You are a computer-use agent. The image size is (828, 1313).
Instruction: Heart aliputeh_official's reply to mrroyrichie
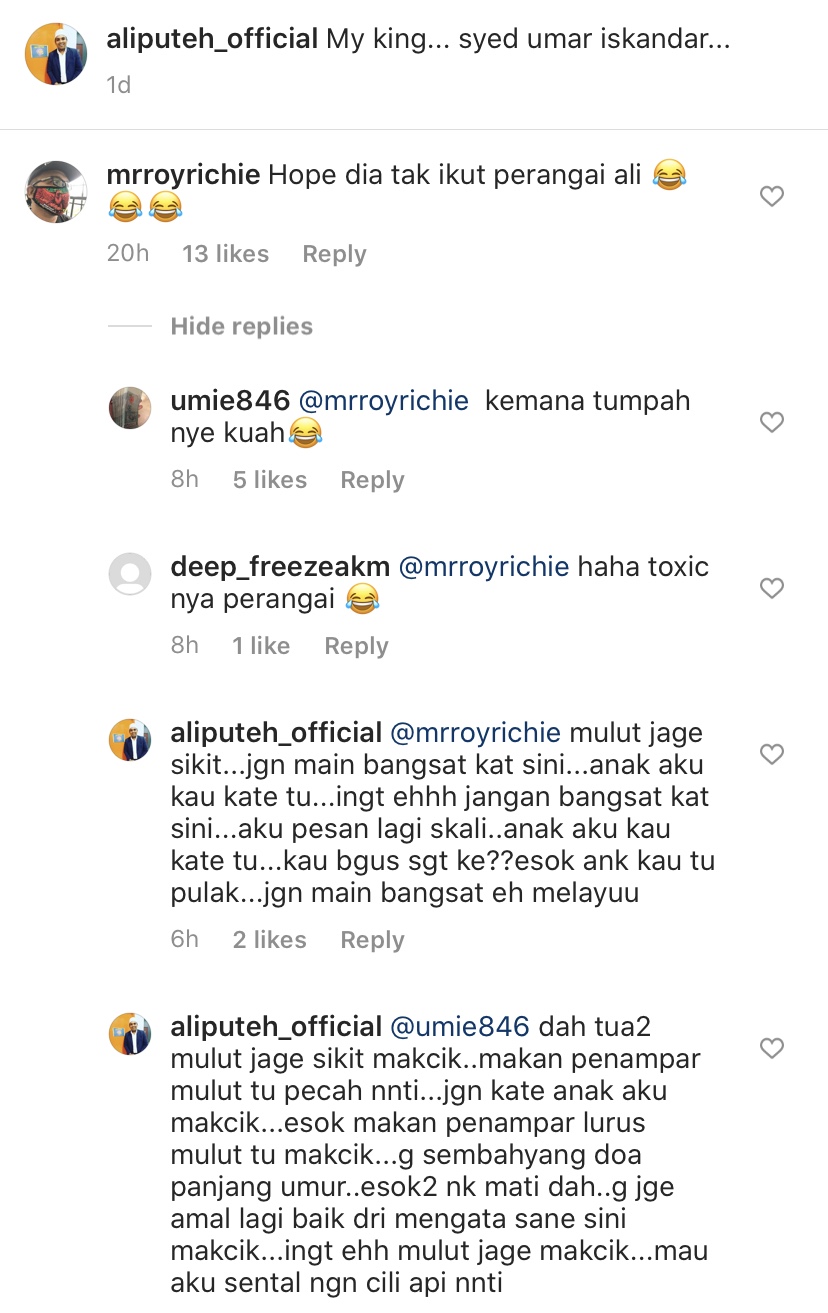coord(771,754)
